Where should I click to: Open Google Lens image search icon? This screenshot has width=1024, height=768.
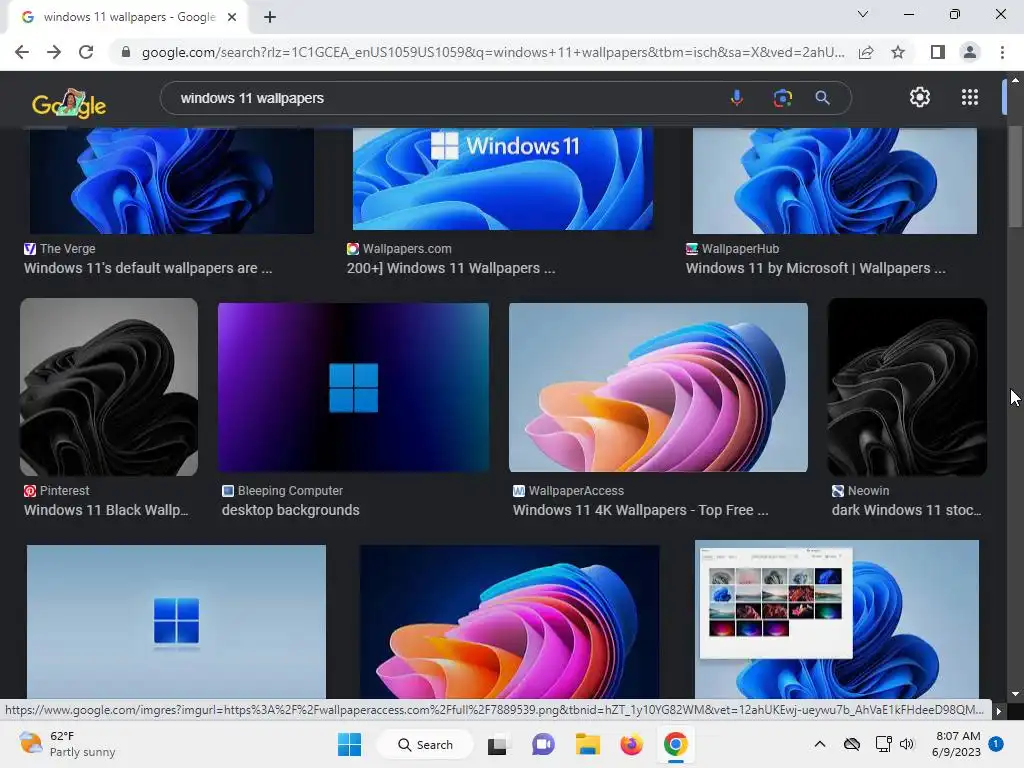[782, 98]
